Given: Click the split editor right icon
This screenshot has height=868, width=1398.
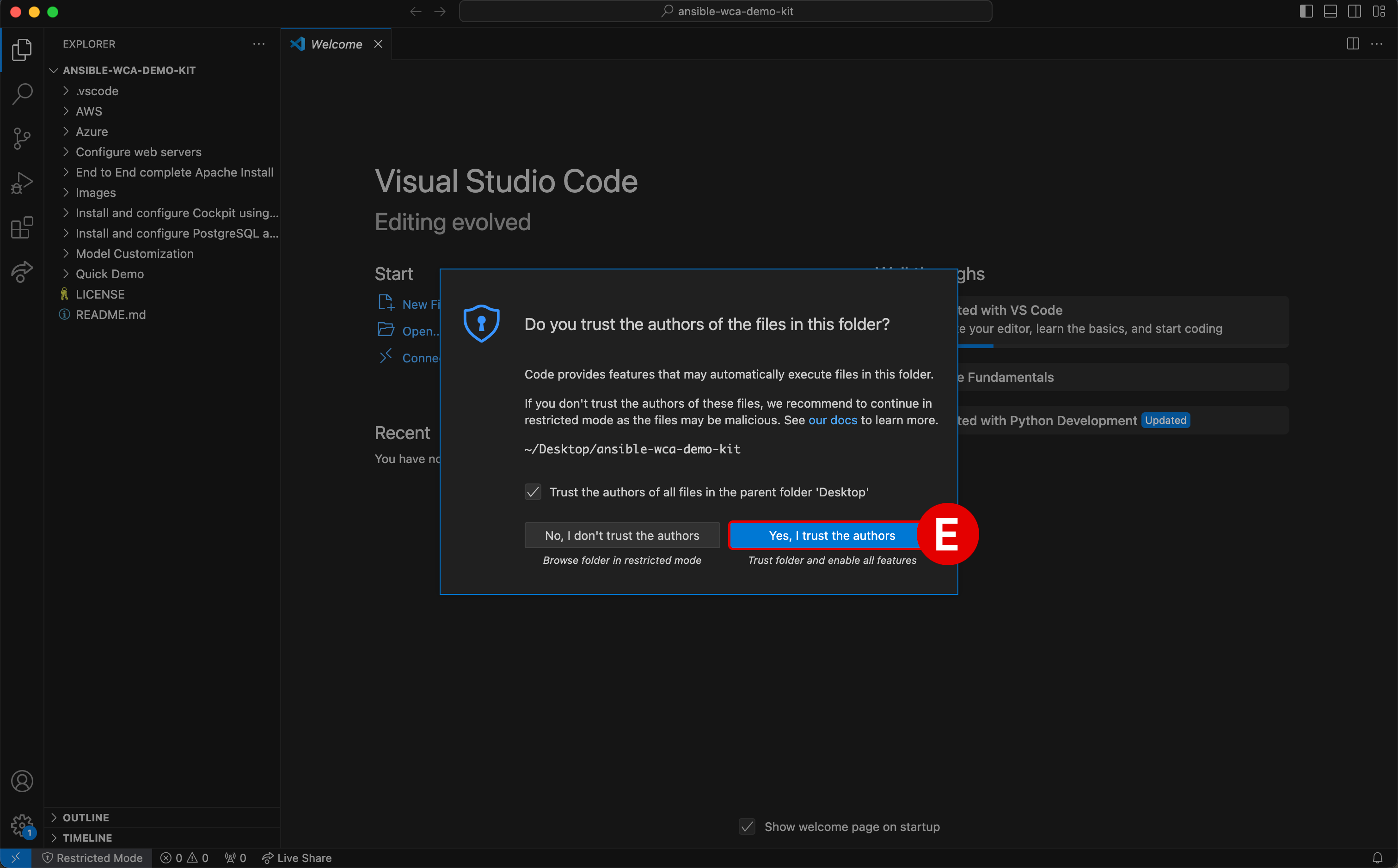Looking at the screenshot, I should [x=1353, y=44].
